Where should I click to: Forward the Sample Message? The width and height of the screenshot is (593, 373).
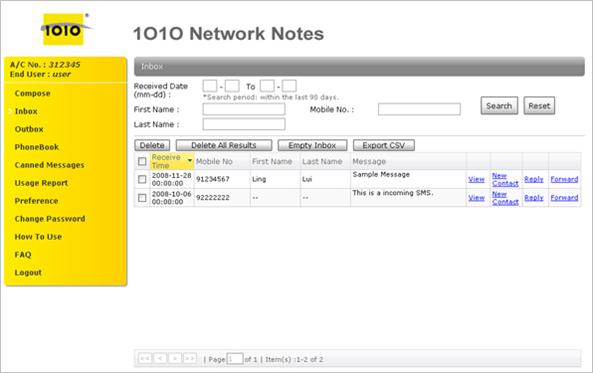(564, 179)
